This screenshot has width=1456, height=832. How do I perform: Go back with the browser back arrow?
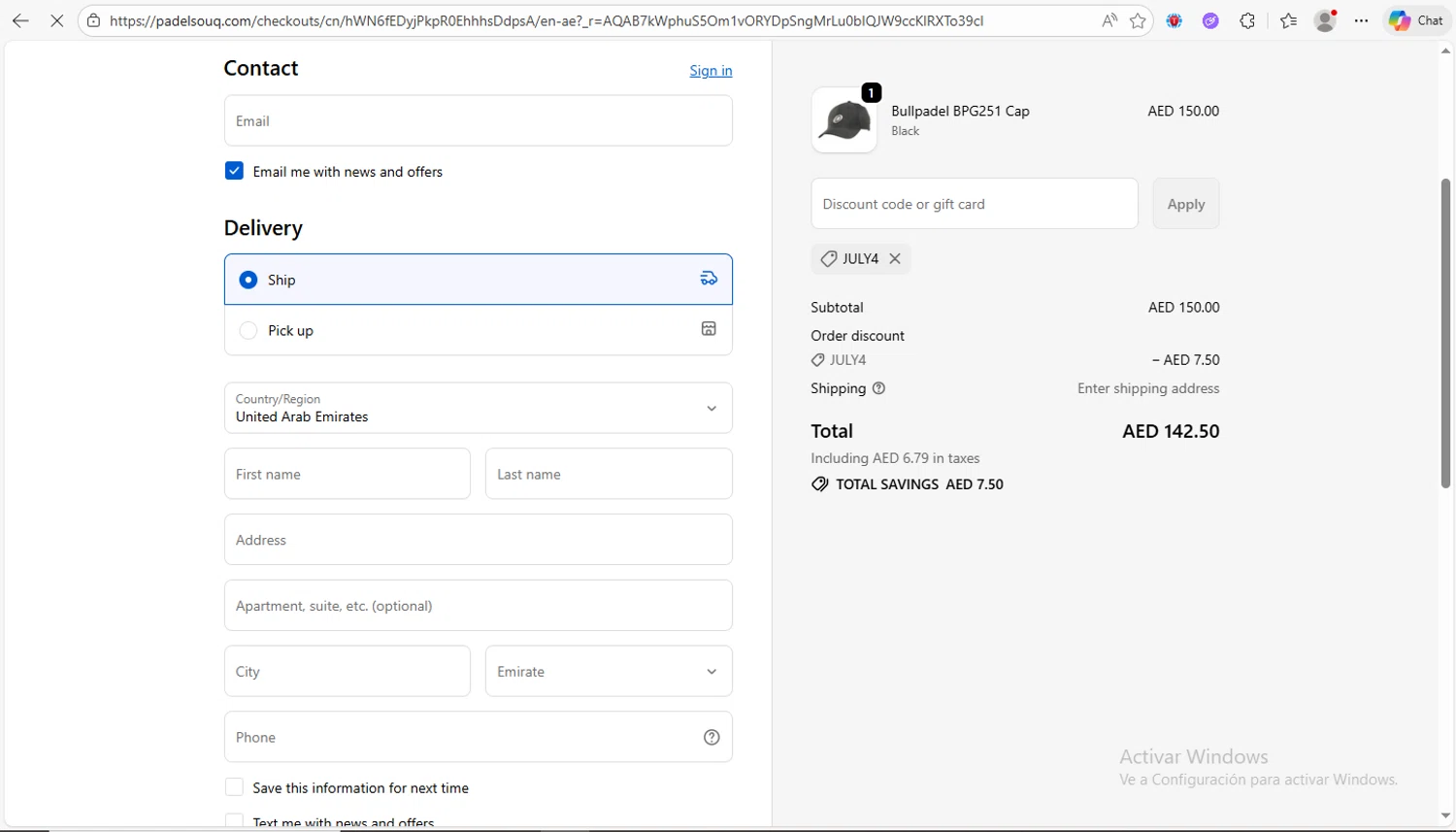20,20
